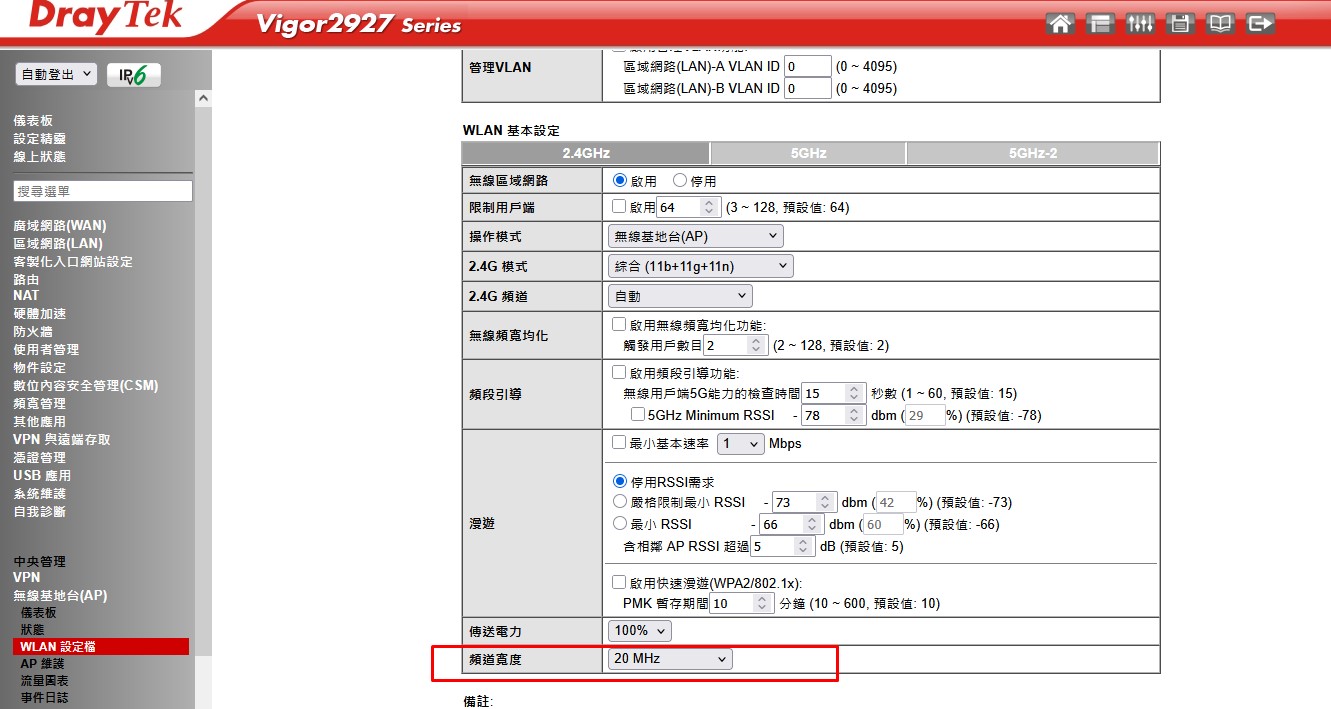Click the sidebar scroll-up arrow
This screenshot has width=1331, height=709.
[x=203, y=99]
